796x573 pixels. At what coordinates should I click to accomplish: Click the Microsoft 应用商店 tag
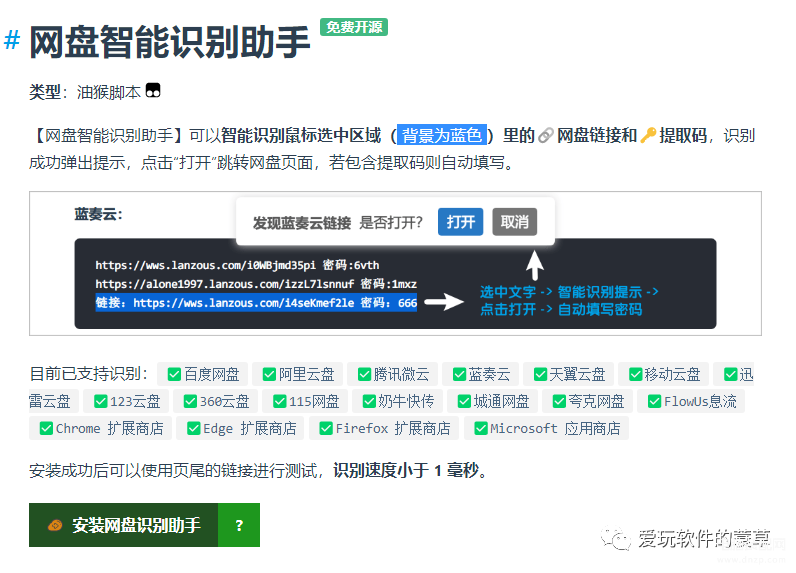547,428
